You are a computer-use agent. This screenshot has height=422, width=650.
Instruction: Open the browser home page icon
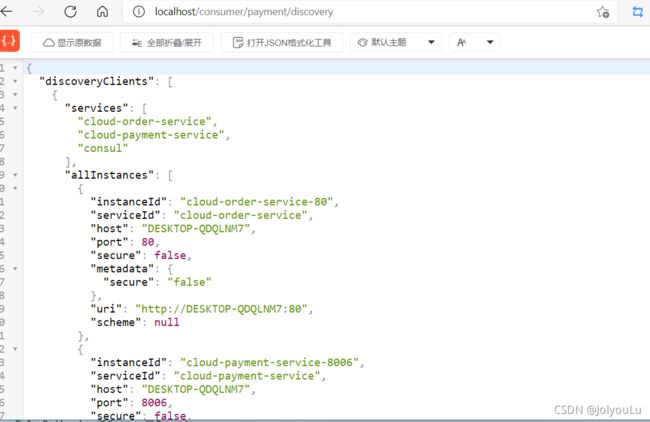102,12
